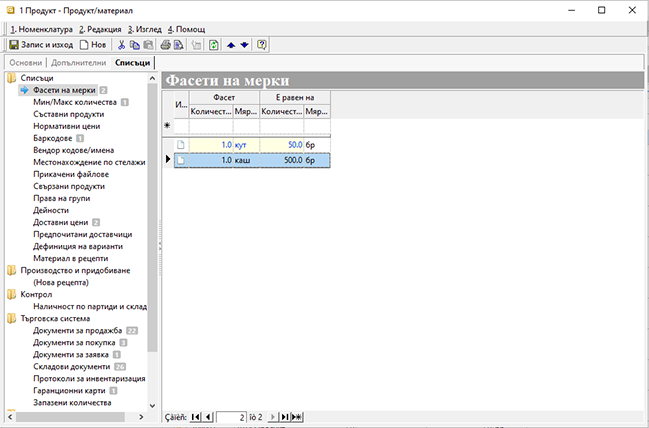
Task: Click the Paste clipboard icon
Action: click(148, 45)
